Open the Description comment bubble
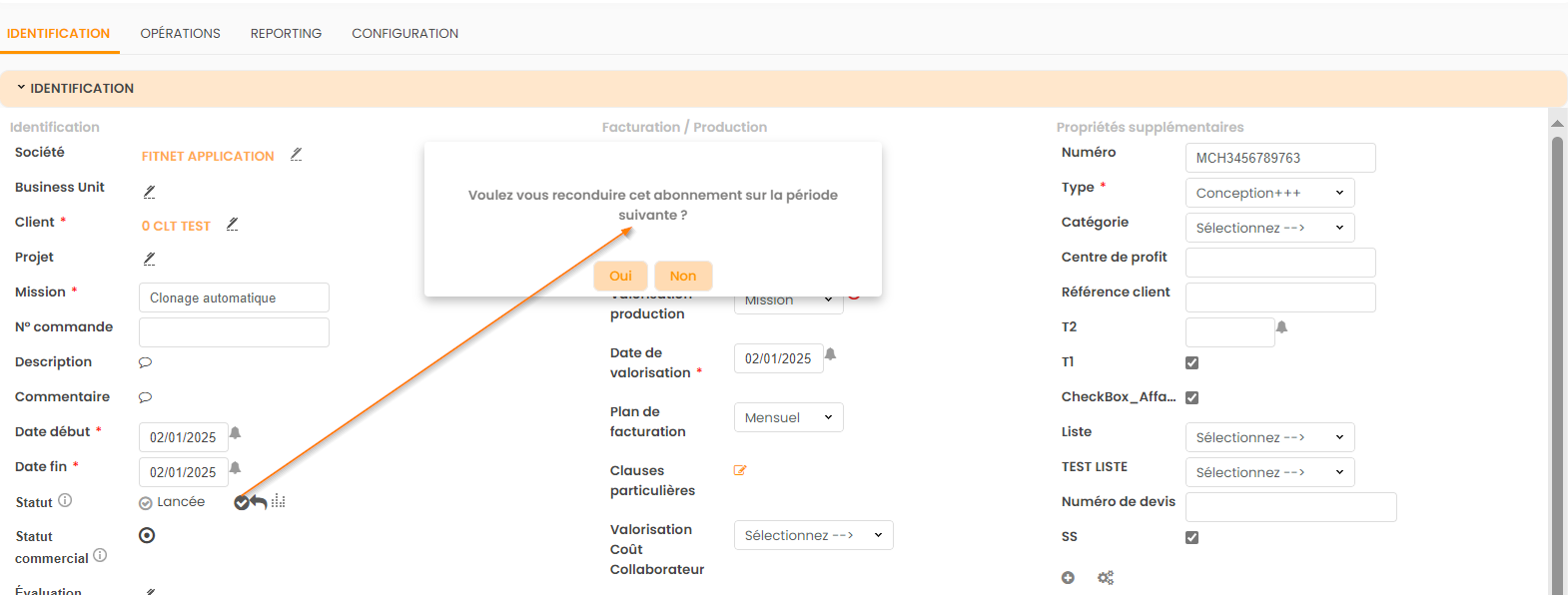 click(x=145, y=362)
